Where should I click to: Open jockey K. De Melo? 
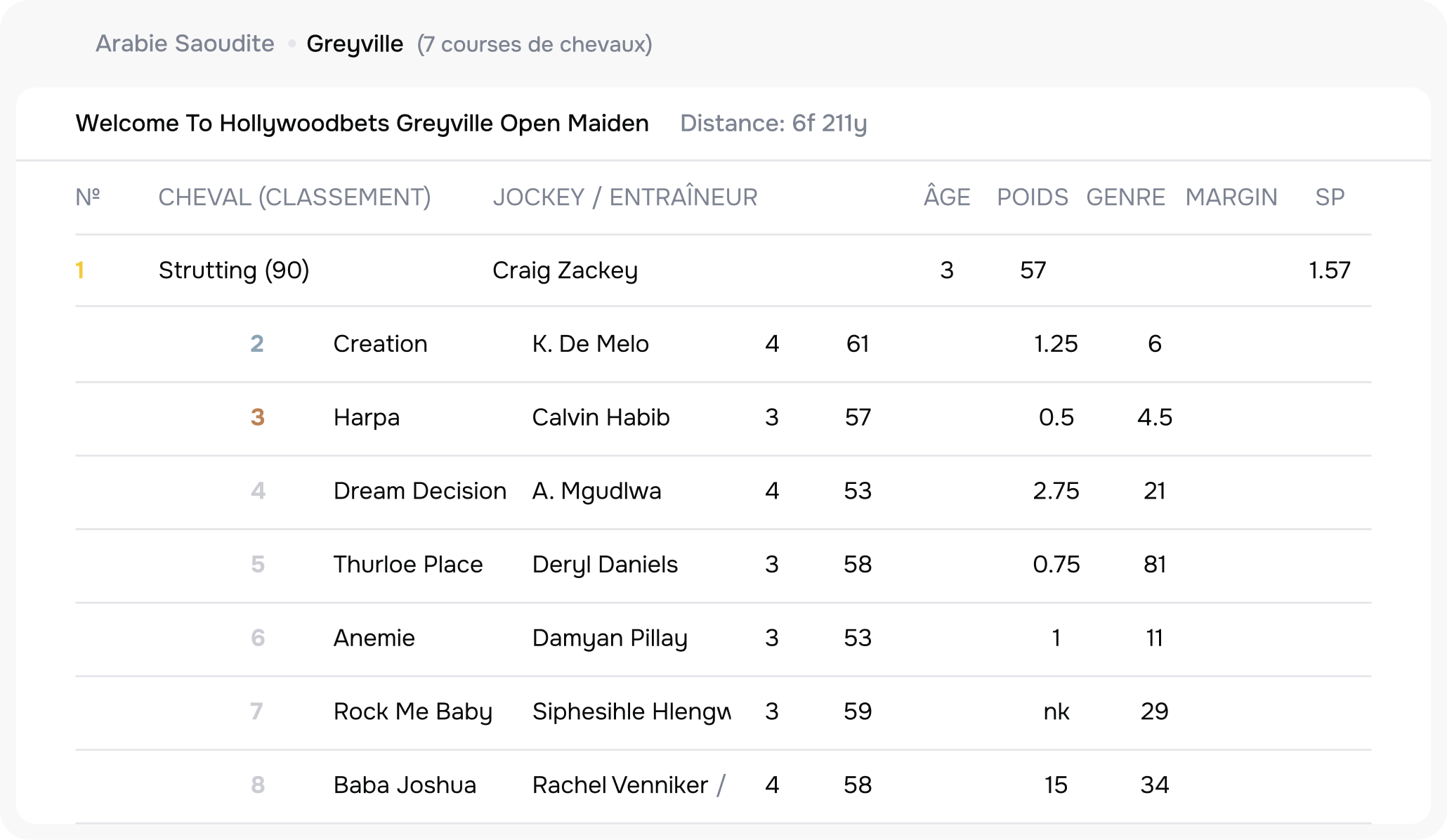(x=590, y=344)
